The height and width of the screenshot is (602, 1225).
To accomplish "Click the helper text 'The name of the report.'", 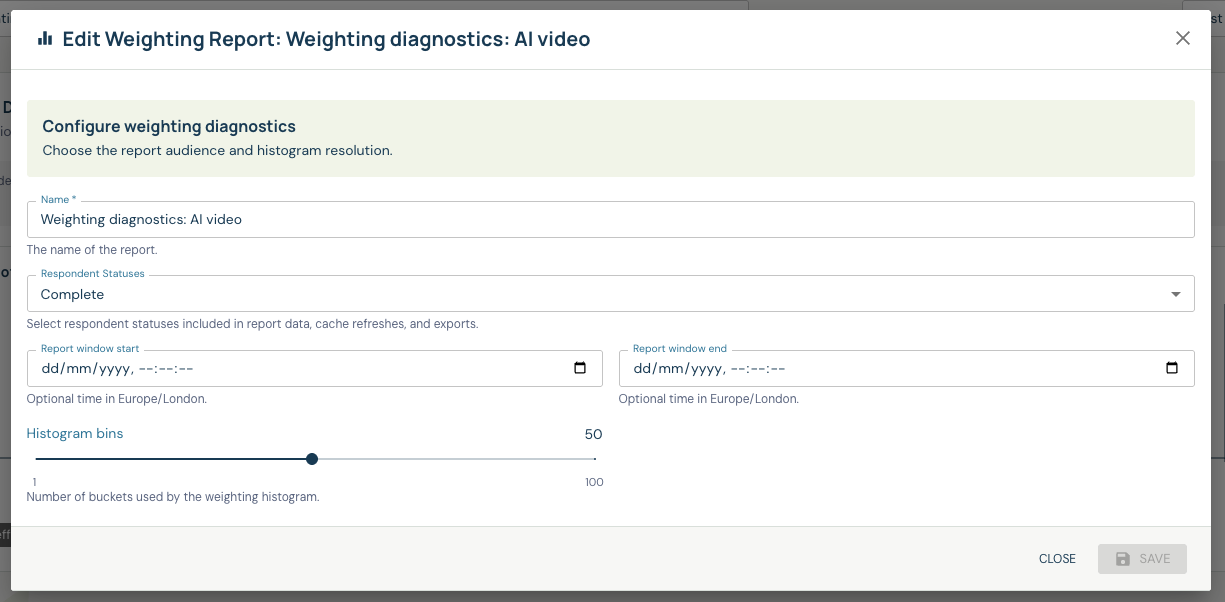I will 92,250.
